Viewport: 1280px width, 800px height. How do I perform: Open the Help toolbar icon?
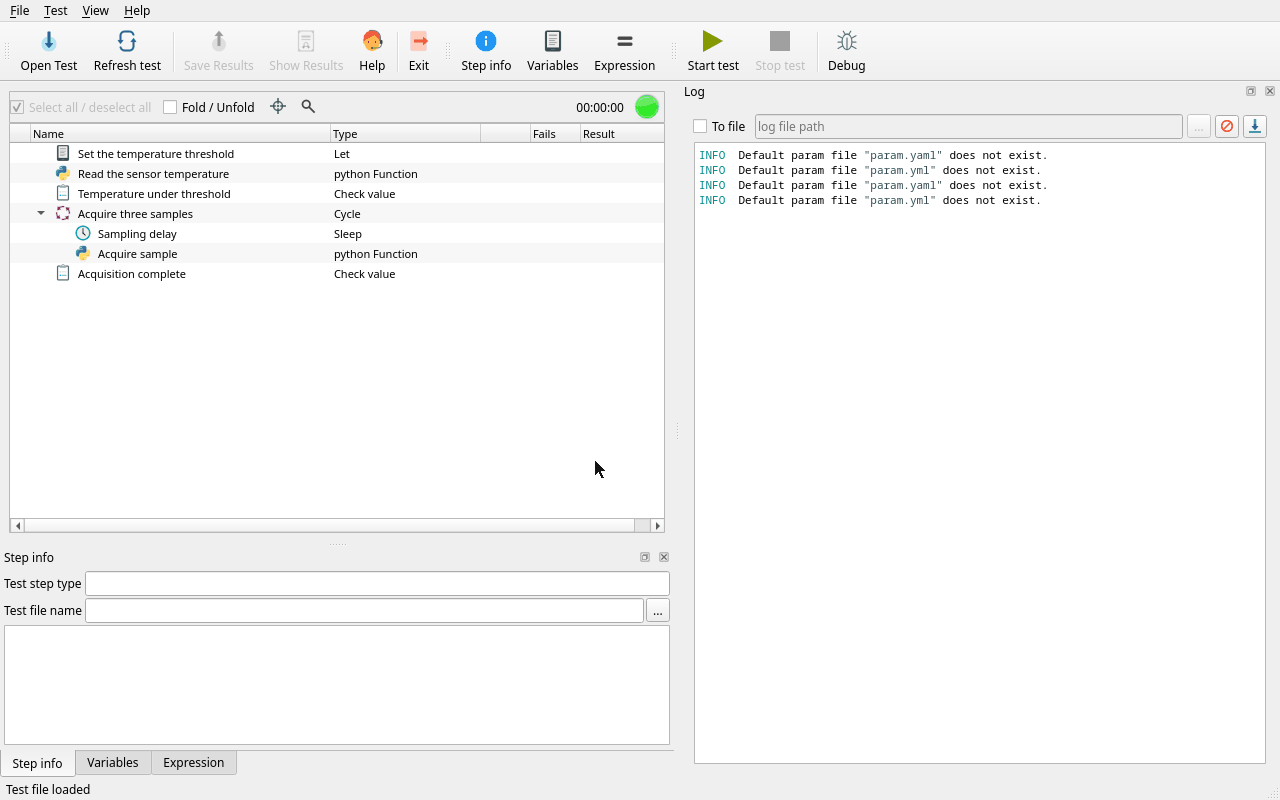[x=372, y=41]
